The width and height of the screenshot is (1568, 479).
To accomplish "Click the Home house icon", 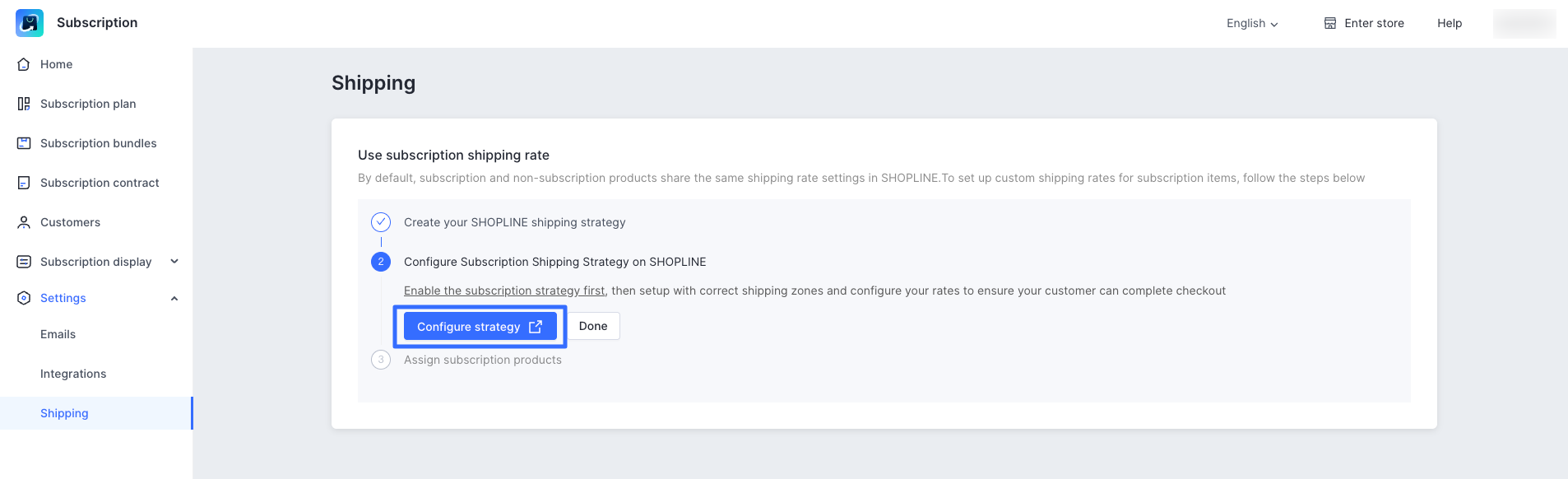I will coord(24,64).
